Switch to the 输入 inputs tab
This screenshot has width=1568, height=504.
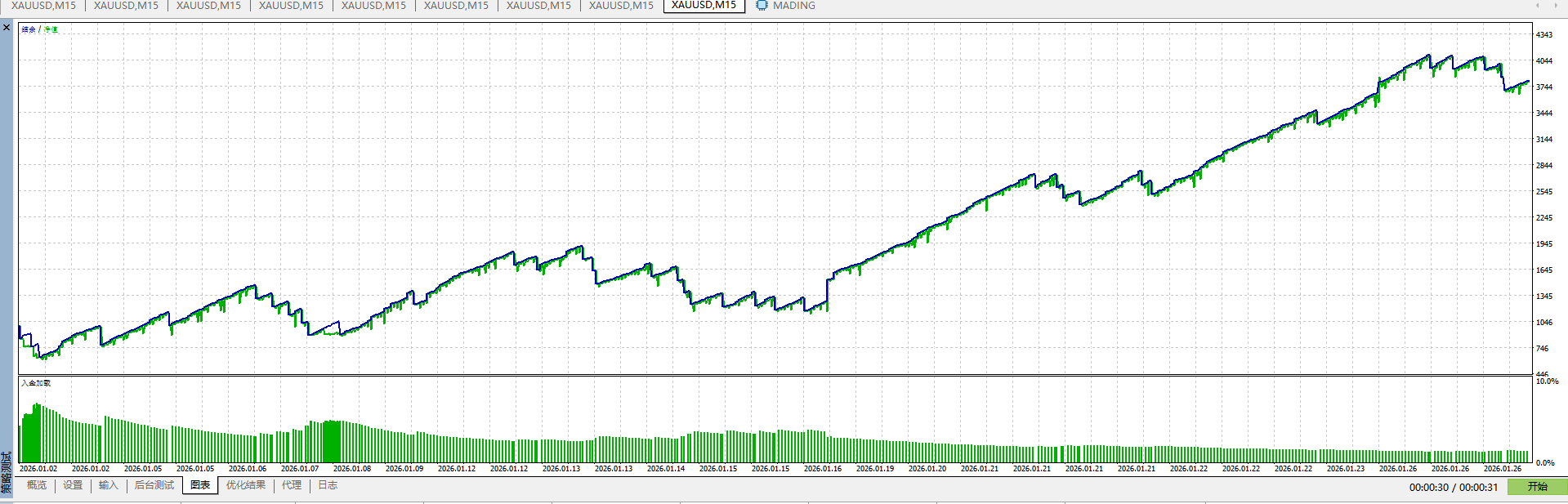click(109, 485)
